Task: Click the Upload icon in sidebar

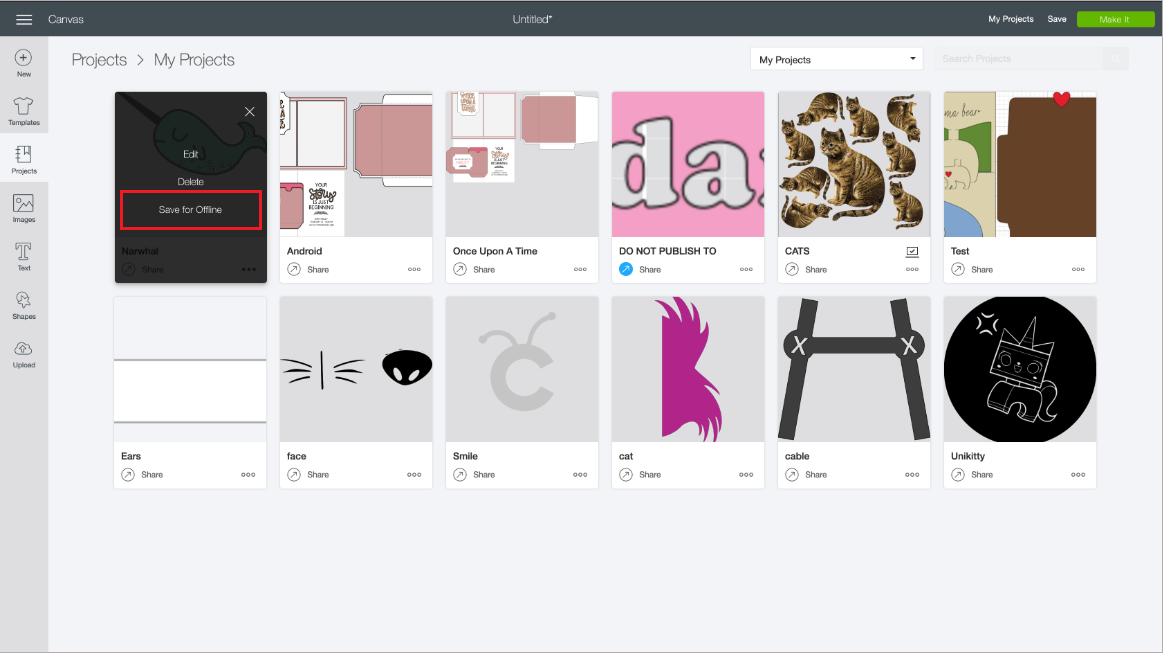Action: coord(22,351)
